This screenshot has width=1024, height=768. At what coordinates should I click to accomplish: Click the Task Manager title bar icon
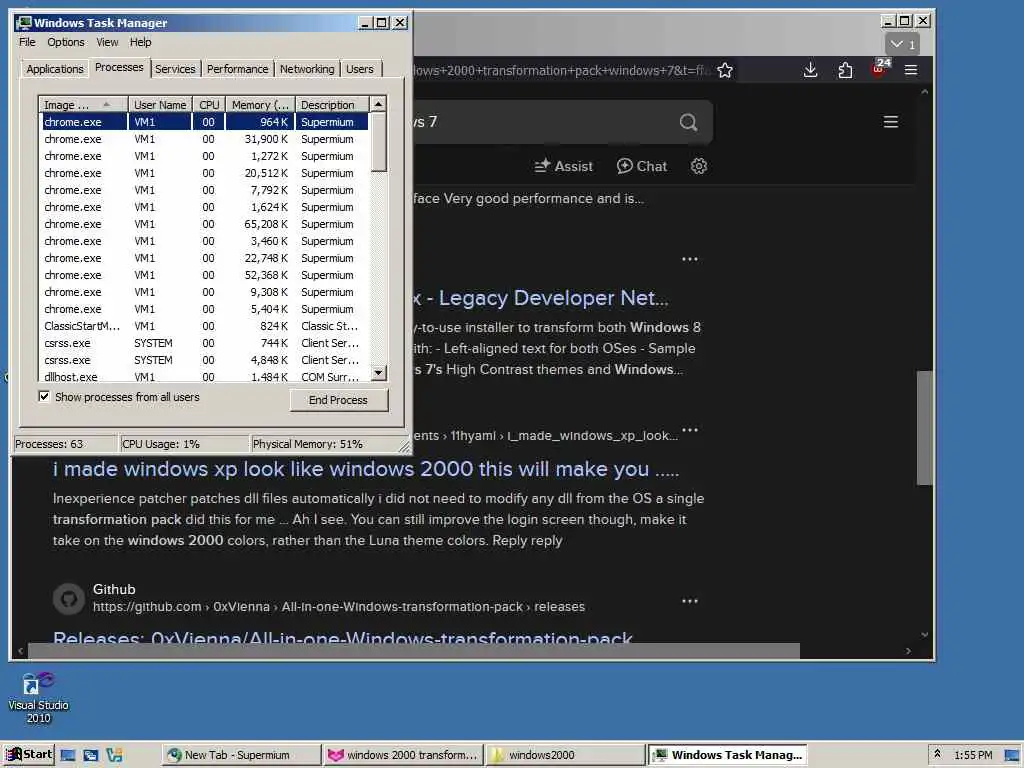click(x=24, y=23)
